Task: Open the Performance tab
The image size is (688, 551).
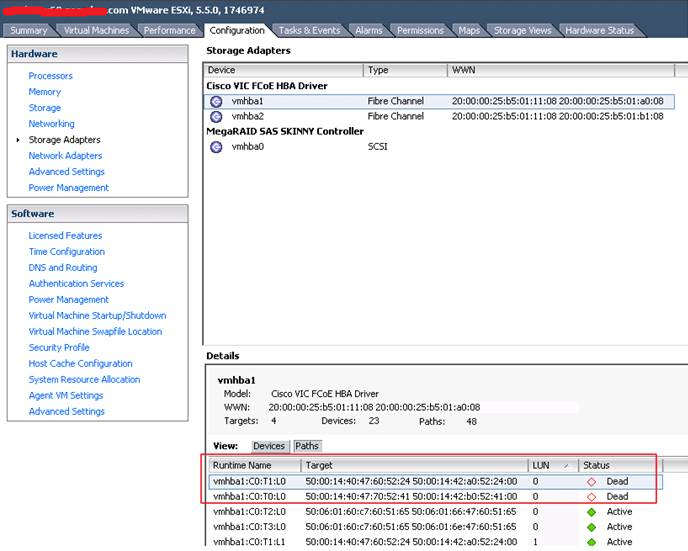Action: (169, 30)
